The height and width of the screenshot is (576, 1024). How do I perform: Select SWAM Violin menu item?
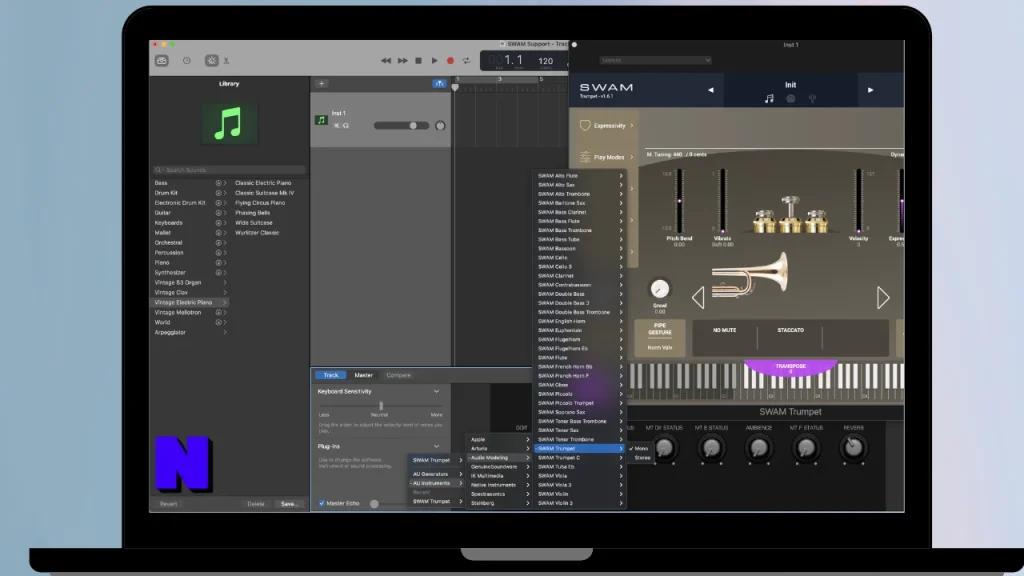[579, 494]
